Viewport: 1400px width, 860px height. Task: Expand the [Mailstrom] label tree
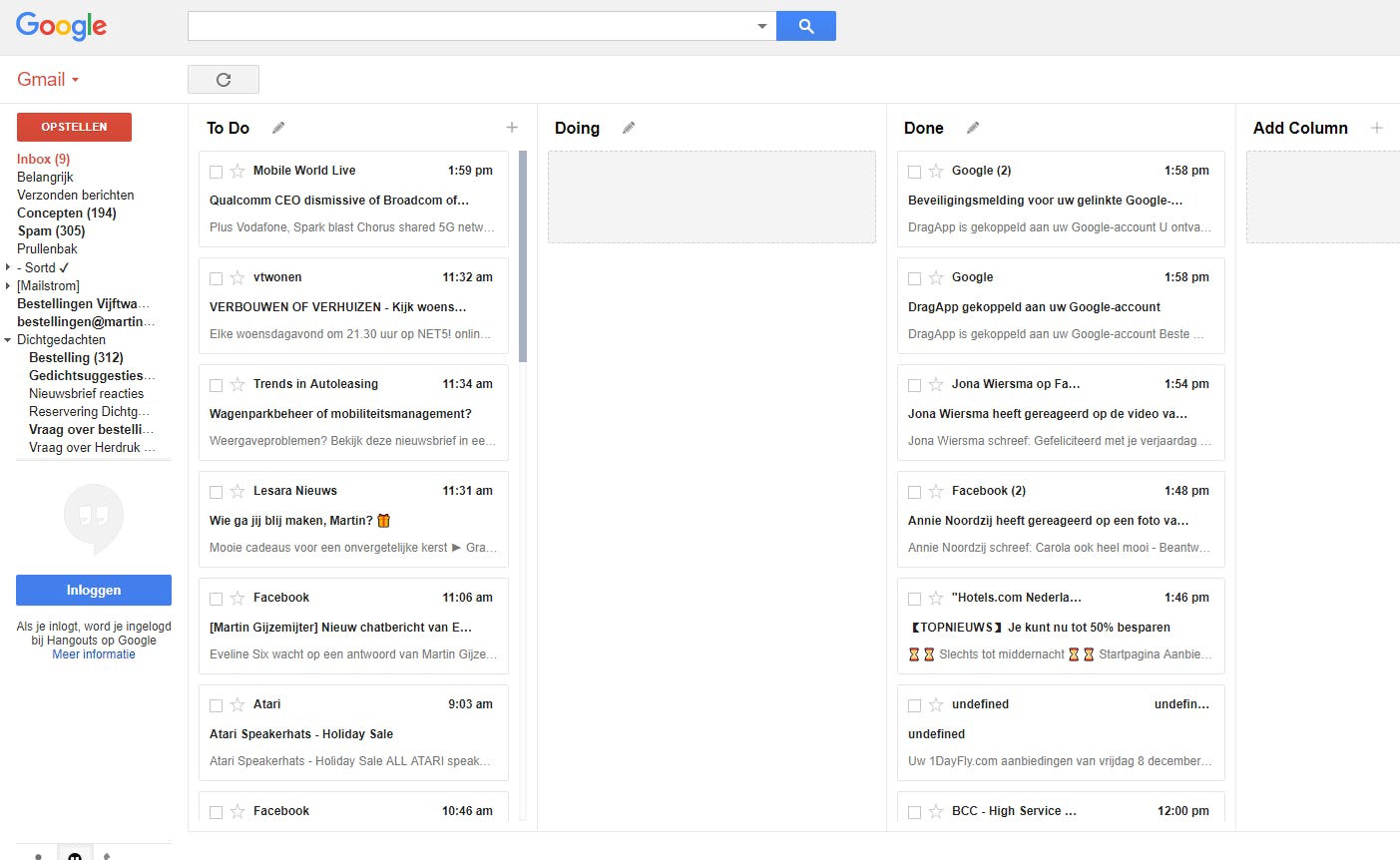8,286
